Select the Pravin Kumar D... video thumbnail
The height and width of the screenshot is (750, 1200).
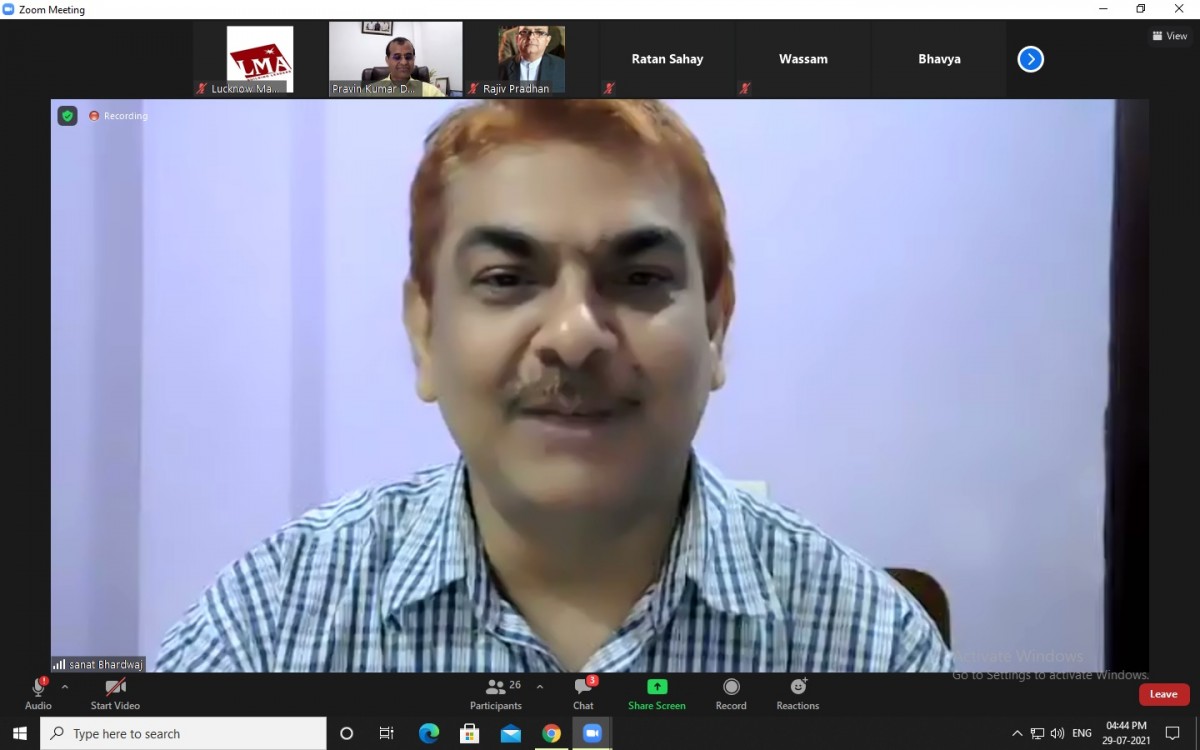point(396,59)
